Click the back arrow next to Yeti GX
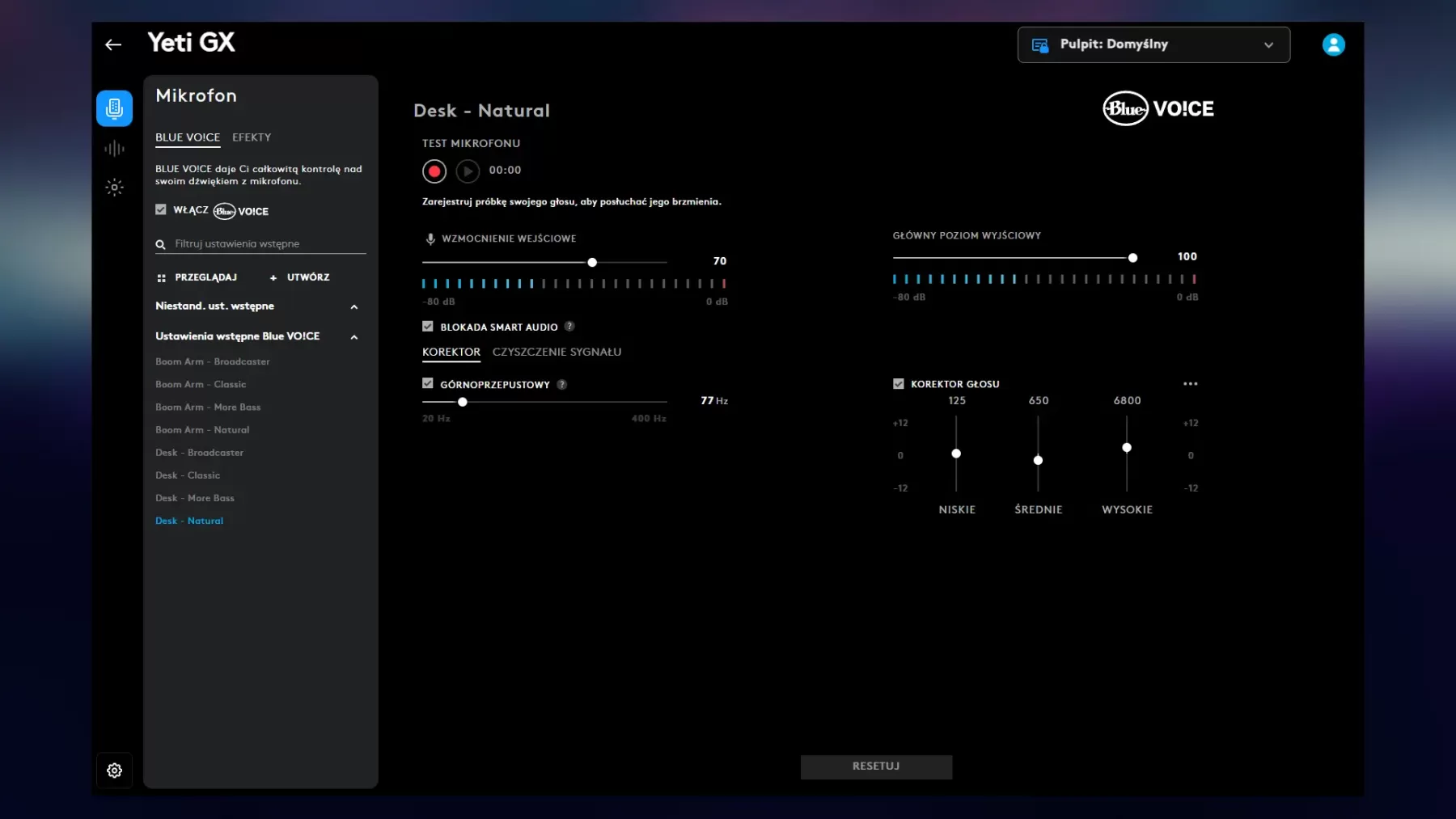 pyautogui.click(x=113, y=44)
